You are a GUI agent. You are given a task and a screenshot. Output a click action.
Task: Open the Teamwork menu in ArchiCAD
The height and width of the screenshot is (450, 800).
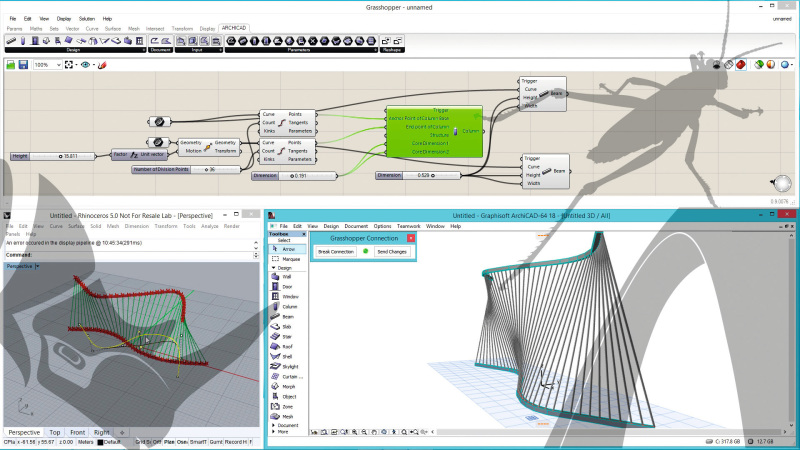408,226
